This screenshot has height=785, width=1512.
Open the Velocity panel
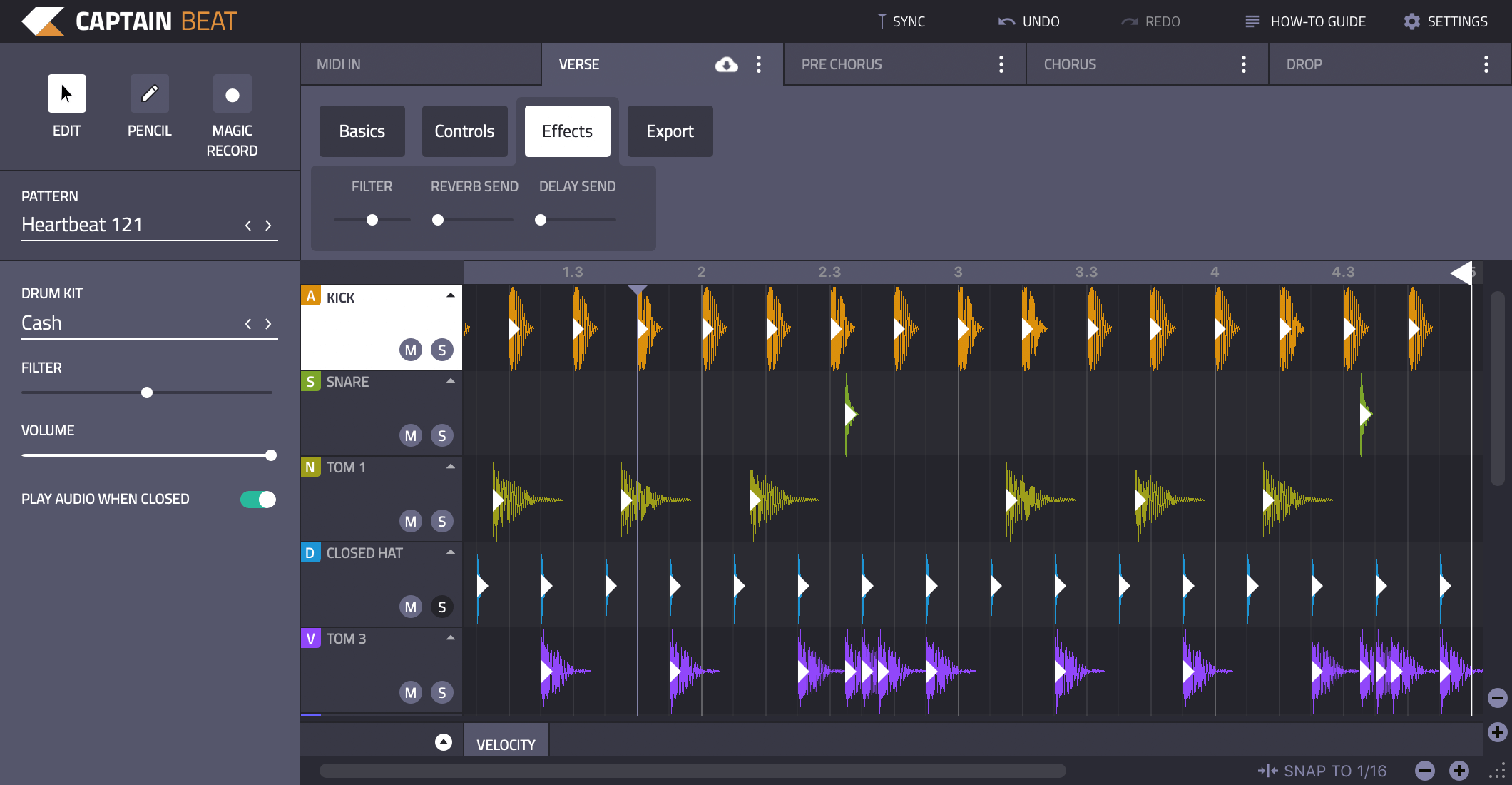(506, 742)
